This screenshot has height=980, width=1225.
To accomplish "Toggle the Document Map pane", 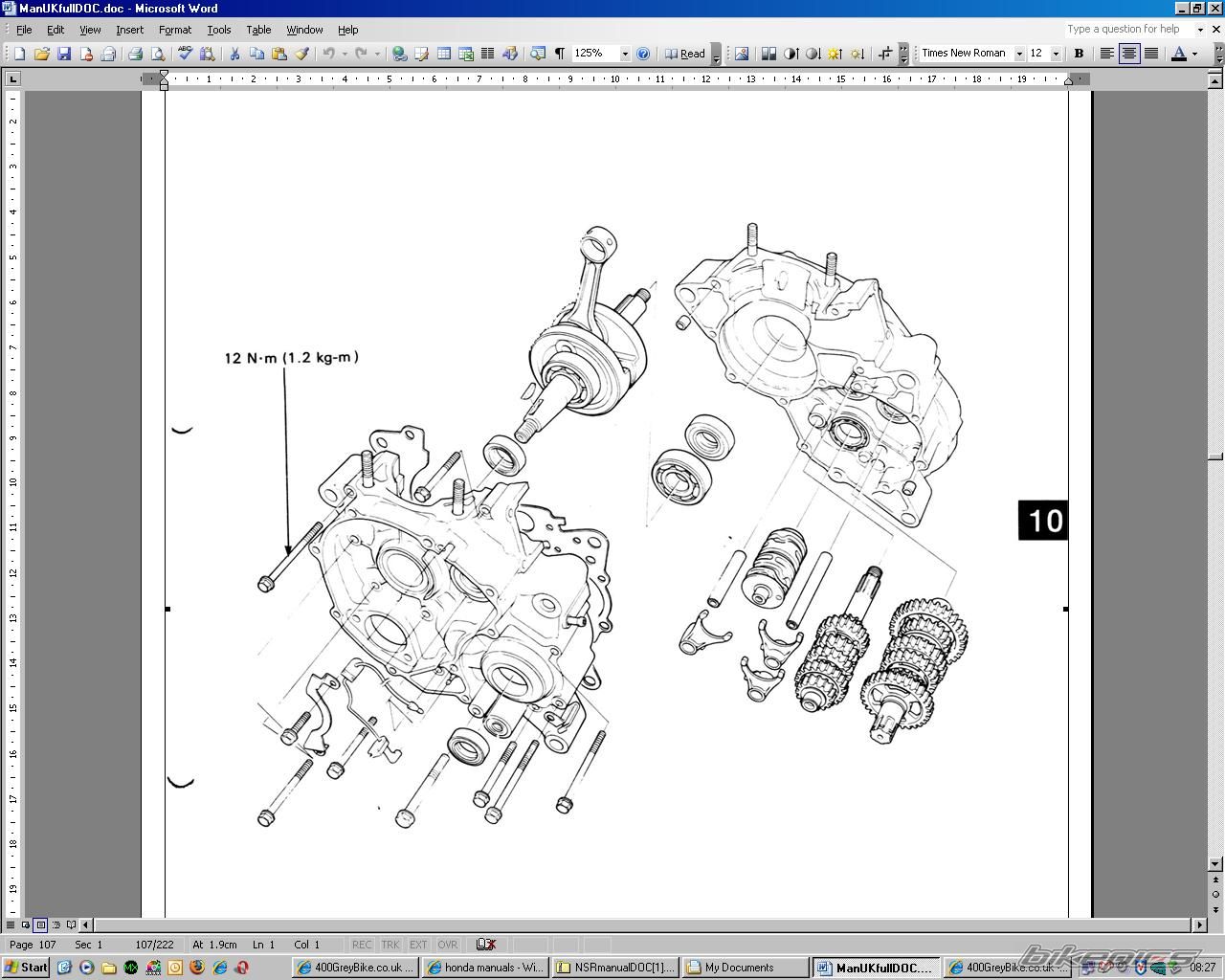I will tap(538, 54).
